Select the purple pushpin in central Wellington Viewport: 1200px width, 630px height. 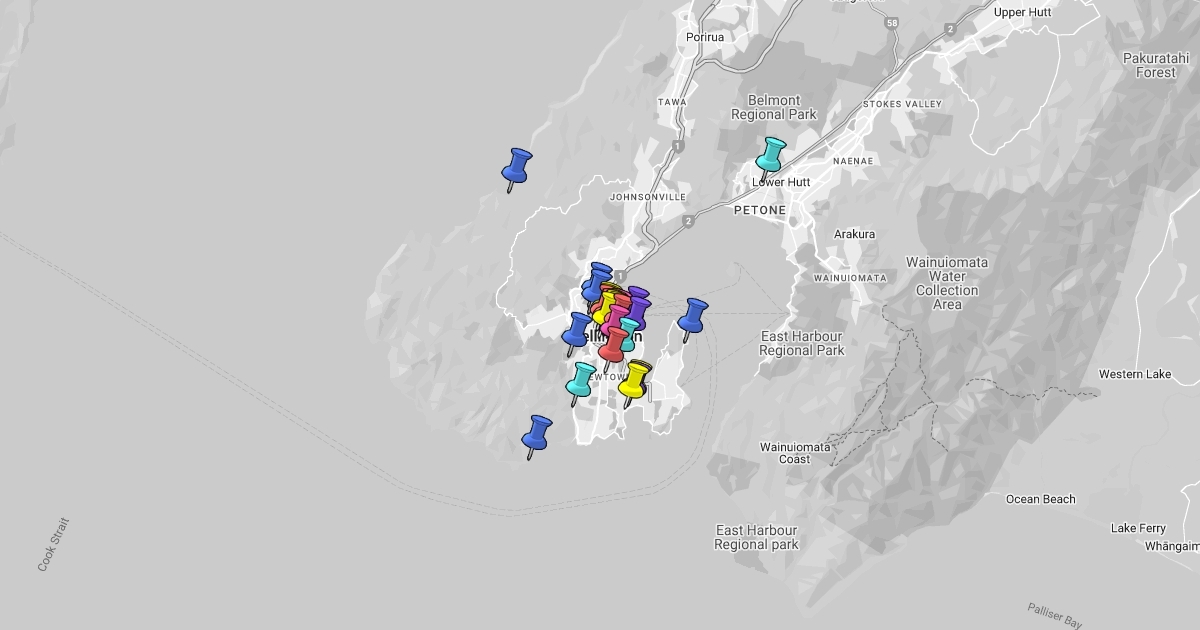(x=638, y=308)
